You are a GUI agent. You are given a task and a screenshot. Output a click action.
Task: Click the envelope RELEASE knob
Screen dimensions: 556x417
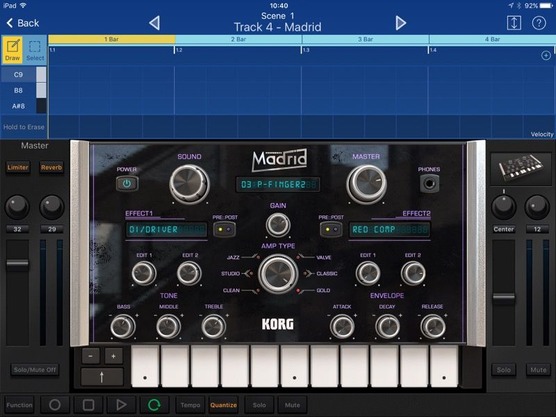pos(433,327)
